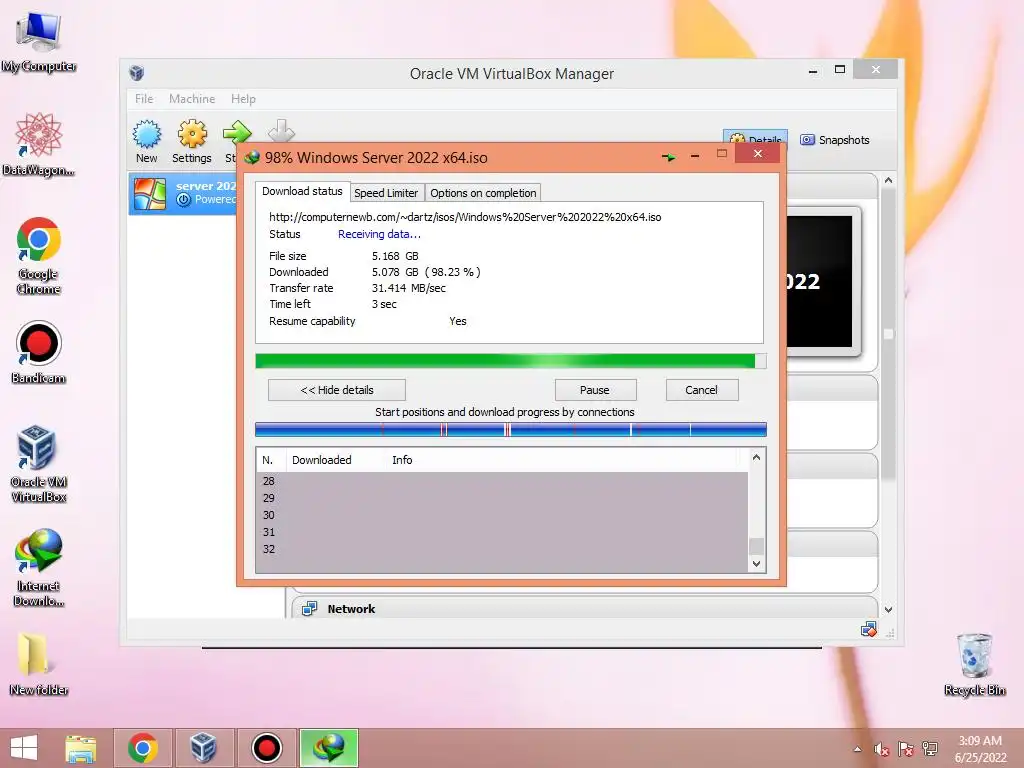
Task: Open the Help menu in VirtualBox
Action: [x=243, y=99]
